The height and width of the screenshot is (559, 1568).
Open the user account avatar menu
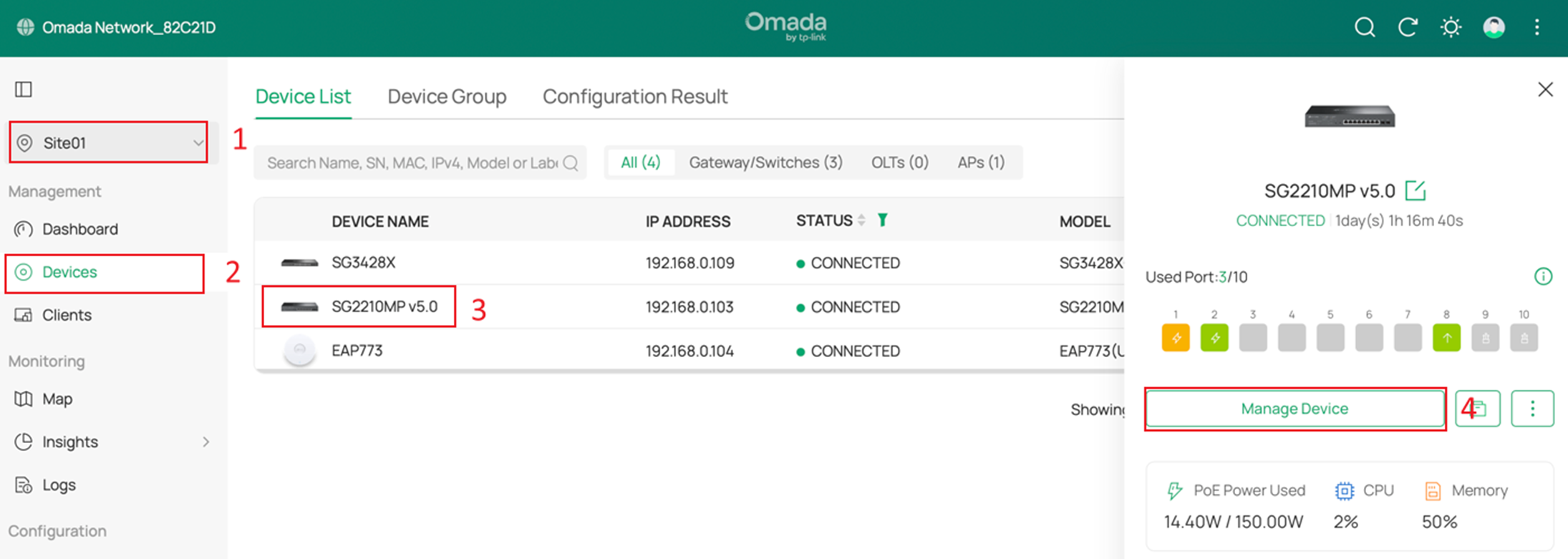[1494, 27]
